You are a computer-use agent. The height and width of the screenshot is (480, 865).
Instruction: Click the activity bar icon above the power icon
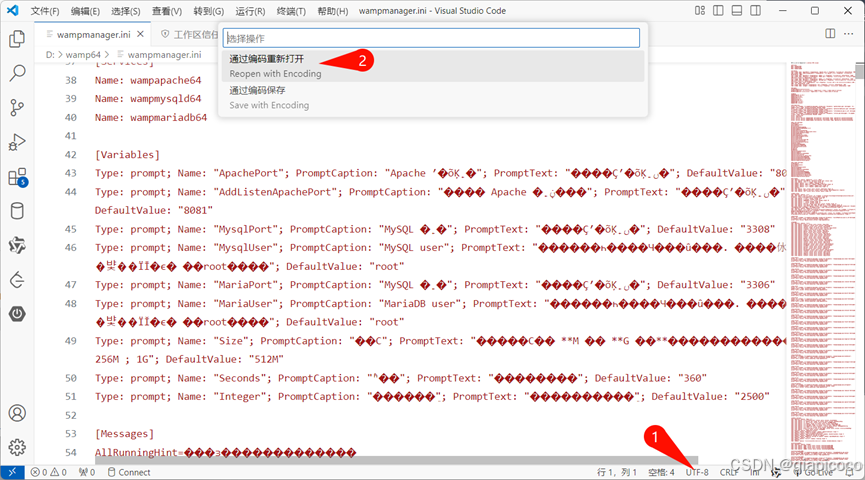point(17,280)
